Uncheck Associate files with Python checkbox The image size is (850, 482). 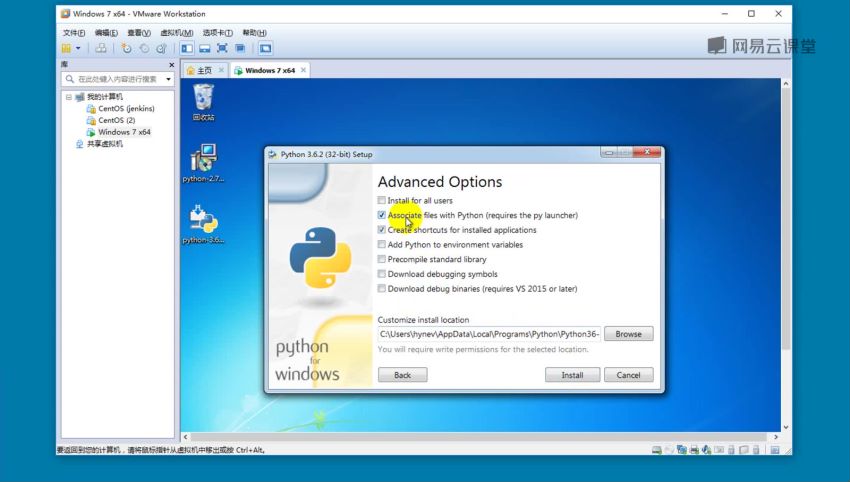coord(382,215)
